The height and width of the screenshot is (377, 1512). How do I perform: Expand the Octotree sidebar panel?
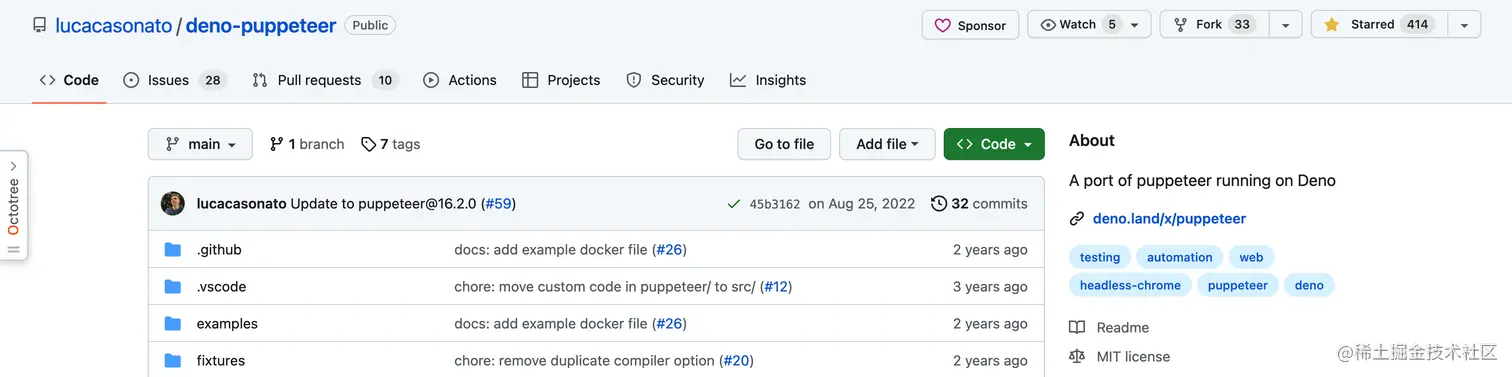(13, 205)
